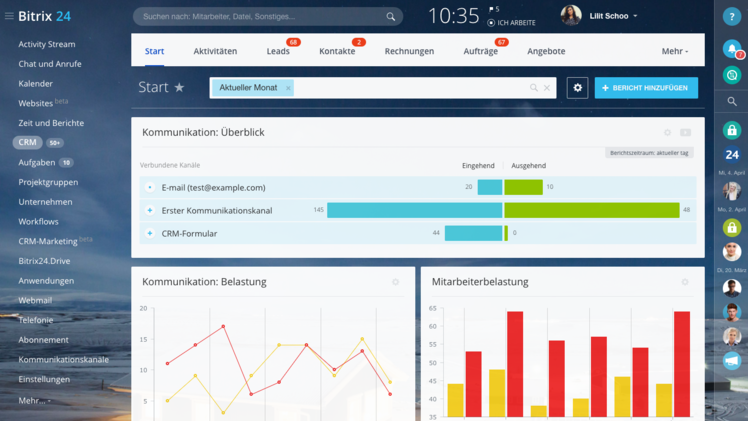Open the Mehr dropdown in CRM tabs
Image resolution: width=748 pixels, height=421 pixels.
tap(674, 51)
